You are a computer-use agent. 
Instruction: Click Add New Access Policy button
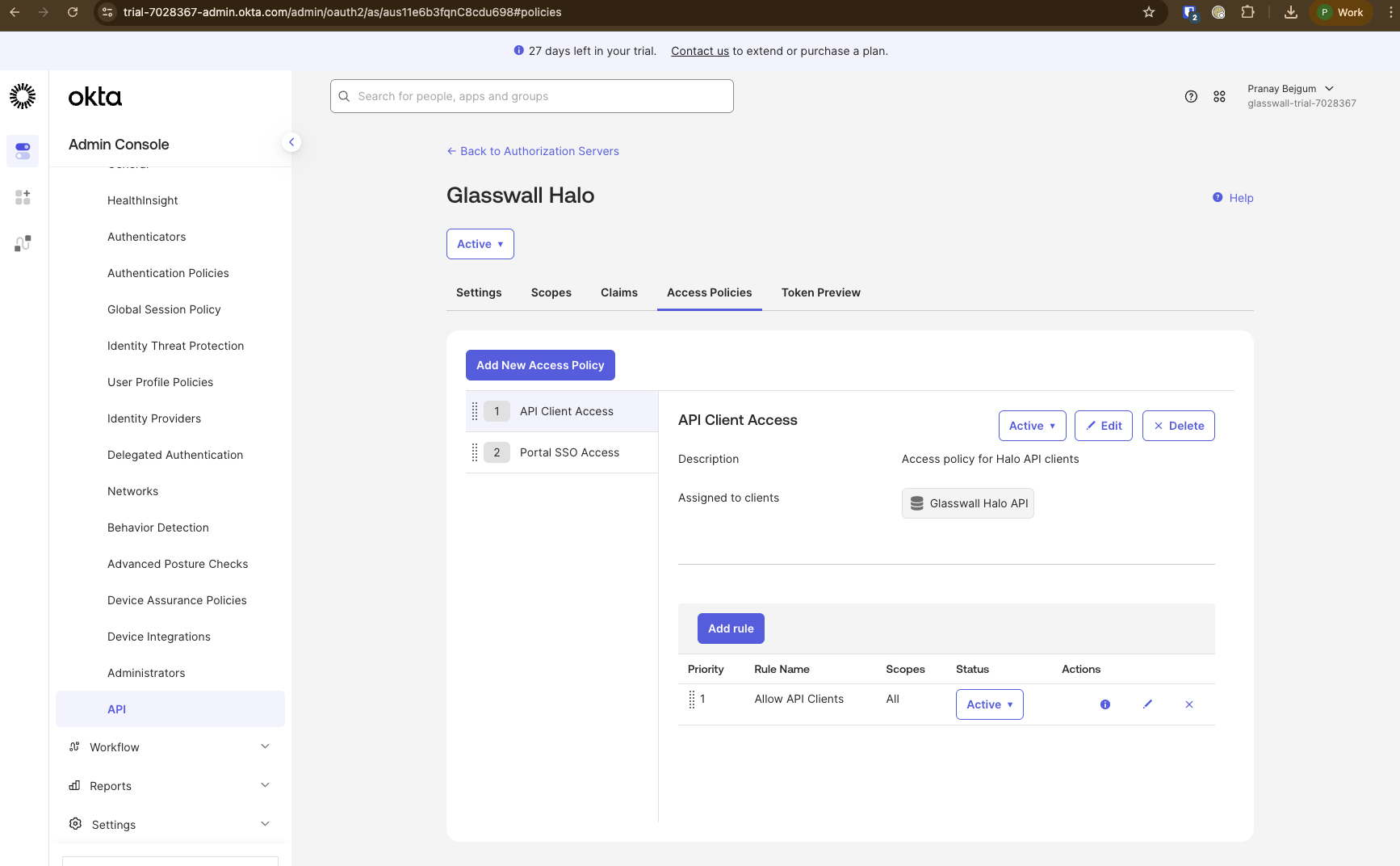click(540, 365)
